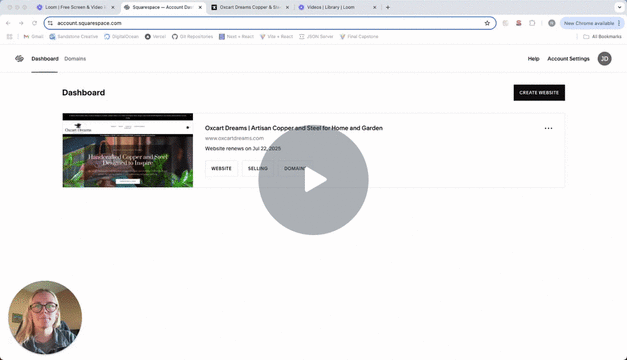Click the DOMAINS button on site card
This screenshot has height=360, width=627.
pyautogui.click(x=295, y=168)
